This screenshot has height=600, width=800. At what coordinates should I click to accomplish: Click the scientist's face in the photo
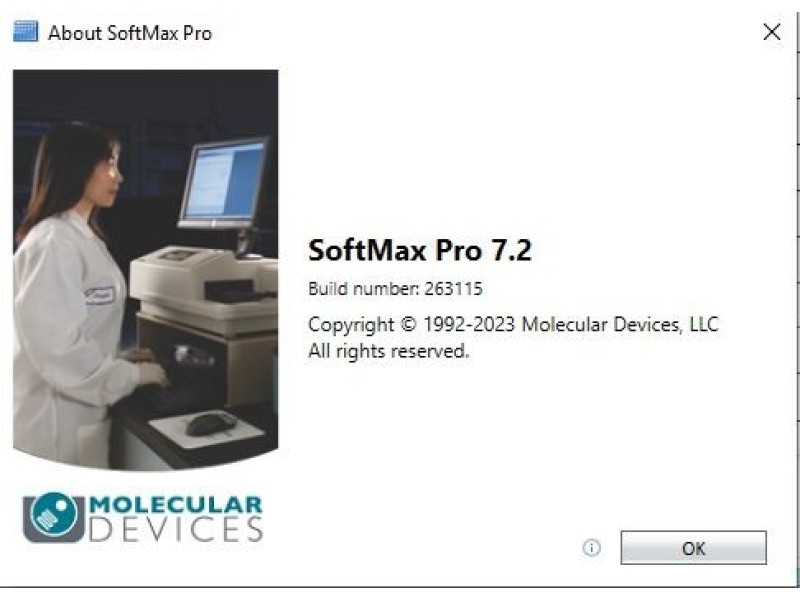pos(110,172)
